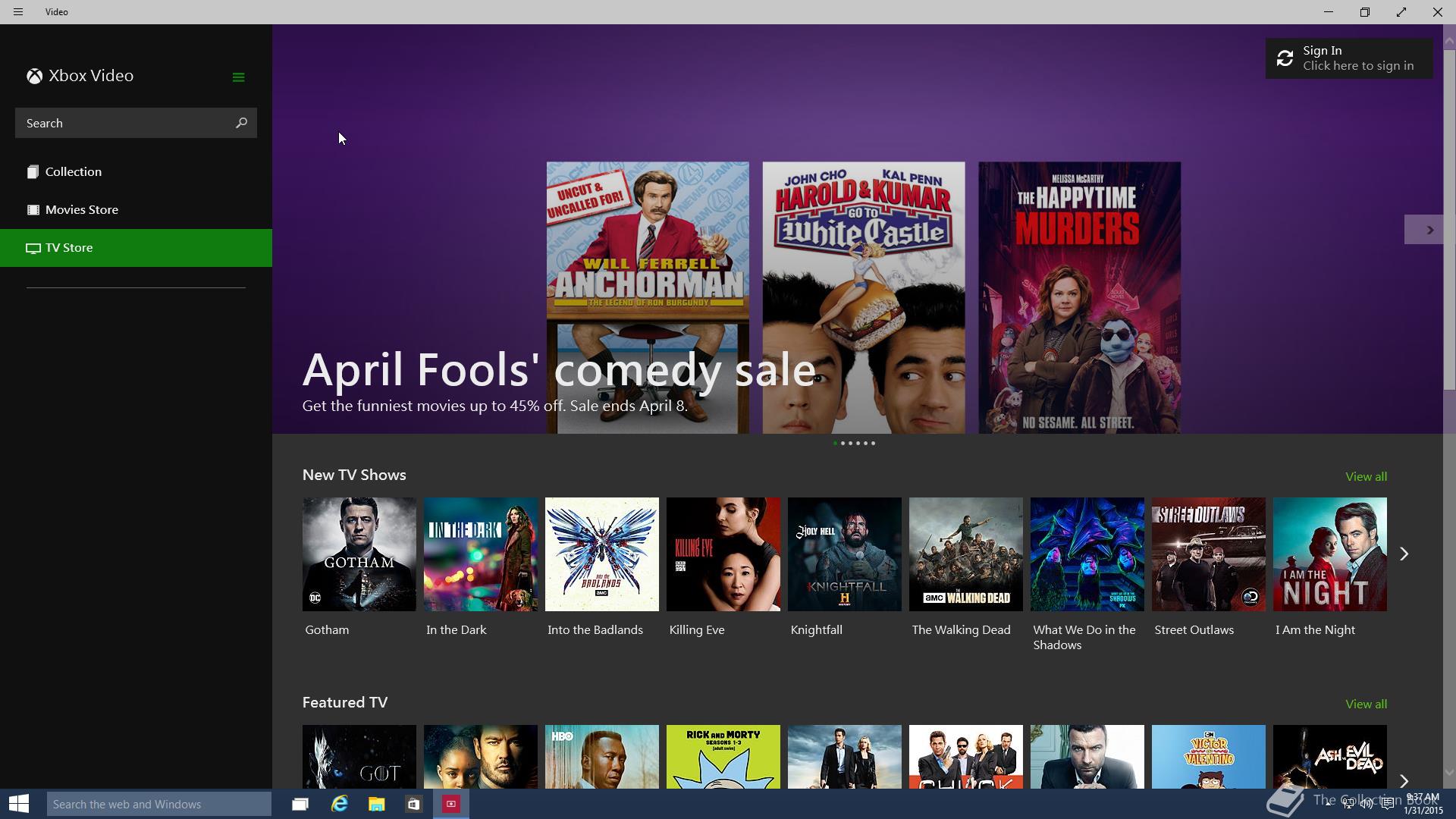The width and height of the screenshot is (1456, 819).
Task: View all New TV Shows
Action: coord(1366,477)
